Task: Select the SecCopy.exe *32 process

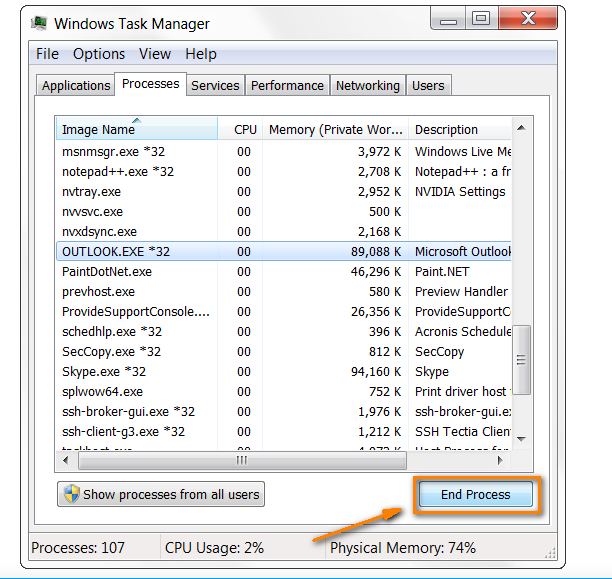Action: click(x=284, y=351)
